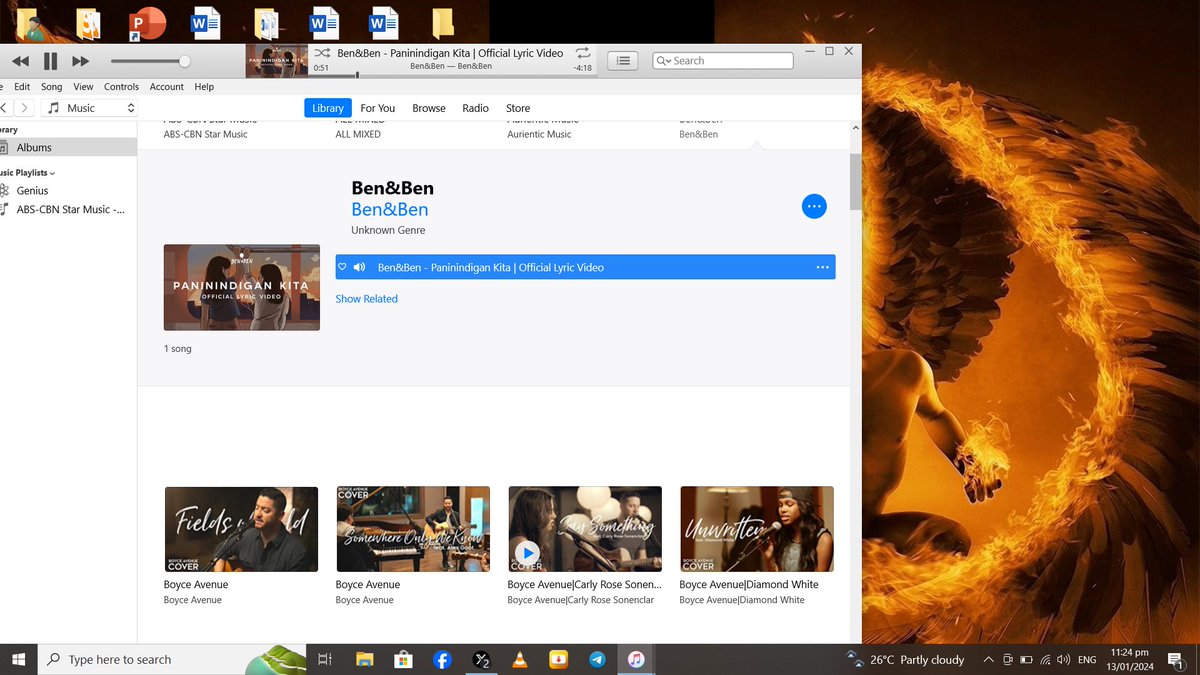
Task: Select Albums in the sidebar
Action: tap(68, 147)
